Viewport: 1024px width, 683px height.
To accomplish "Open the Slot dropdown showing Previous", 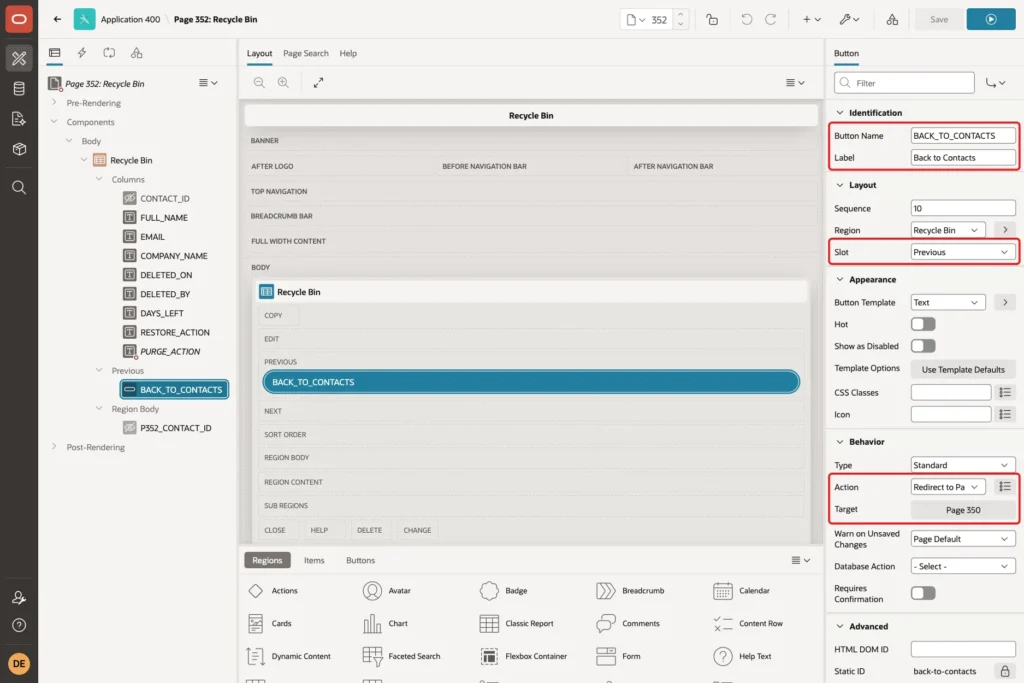I will (x=963, y=252).
